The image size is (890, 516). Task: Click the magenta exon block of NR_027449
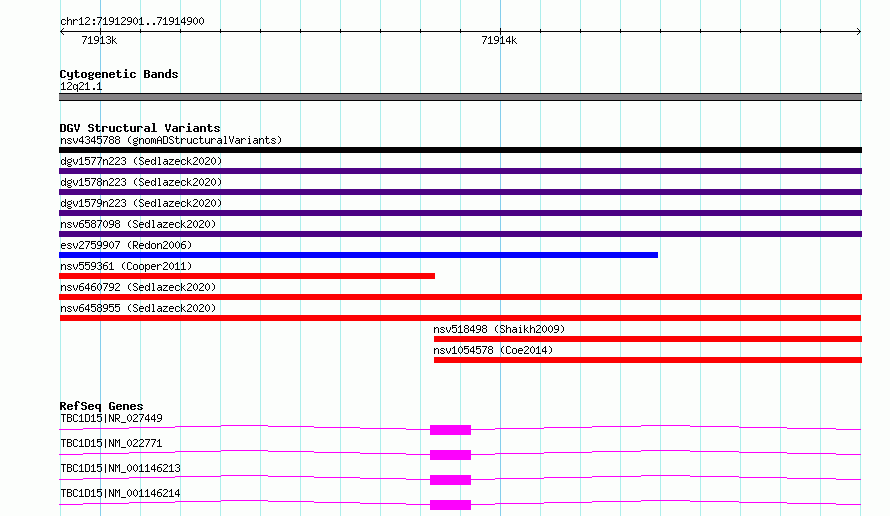(450, 430)
